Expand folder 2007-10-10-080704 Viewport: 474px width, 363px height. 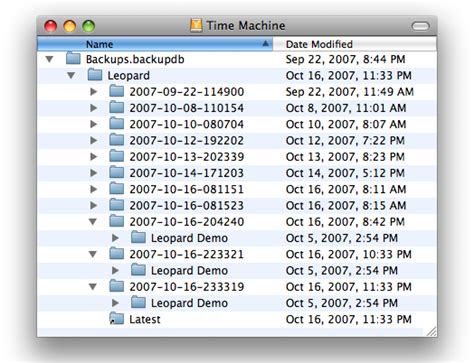94,124
